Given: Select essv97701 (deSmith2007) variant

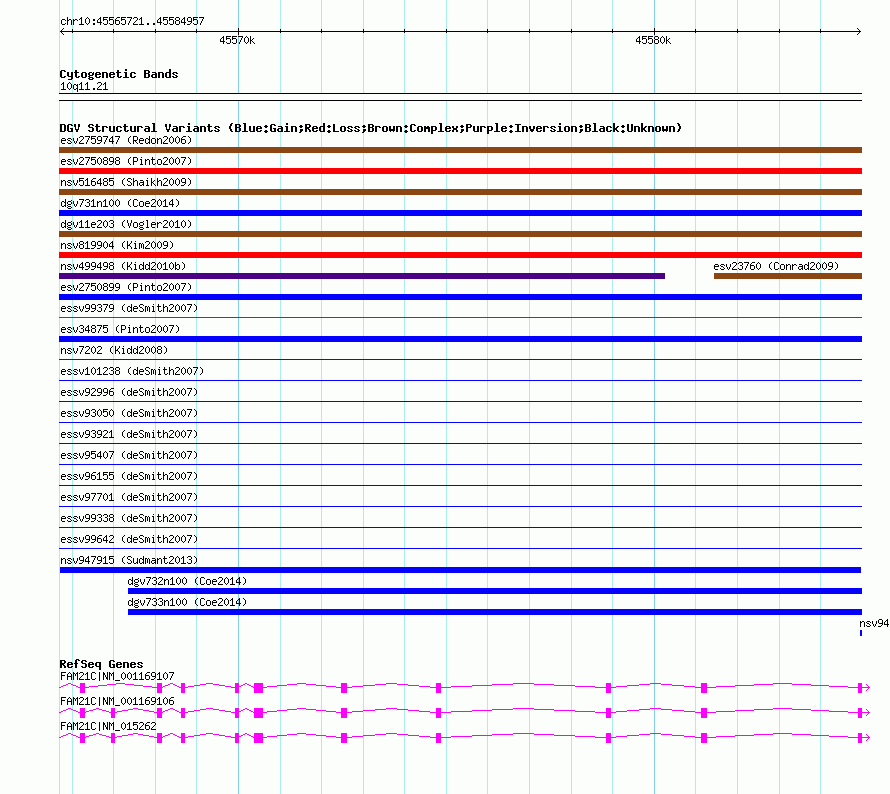Looking at the screenshot, I should point(129,497).
